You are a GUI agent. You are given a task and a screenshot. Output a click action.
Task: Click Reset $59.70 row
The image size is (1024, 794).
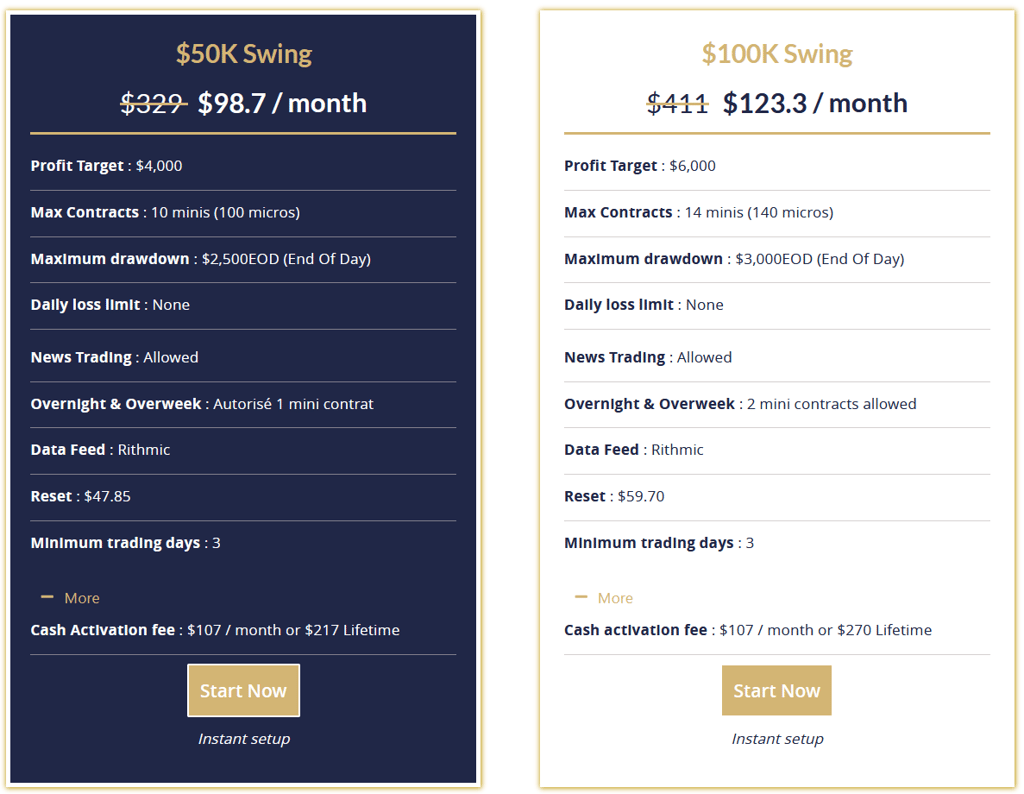(x=777, y=496)
